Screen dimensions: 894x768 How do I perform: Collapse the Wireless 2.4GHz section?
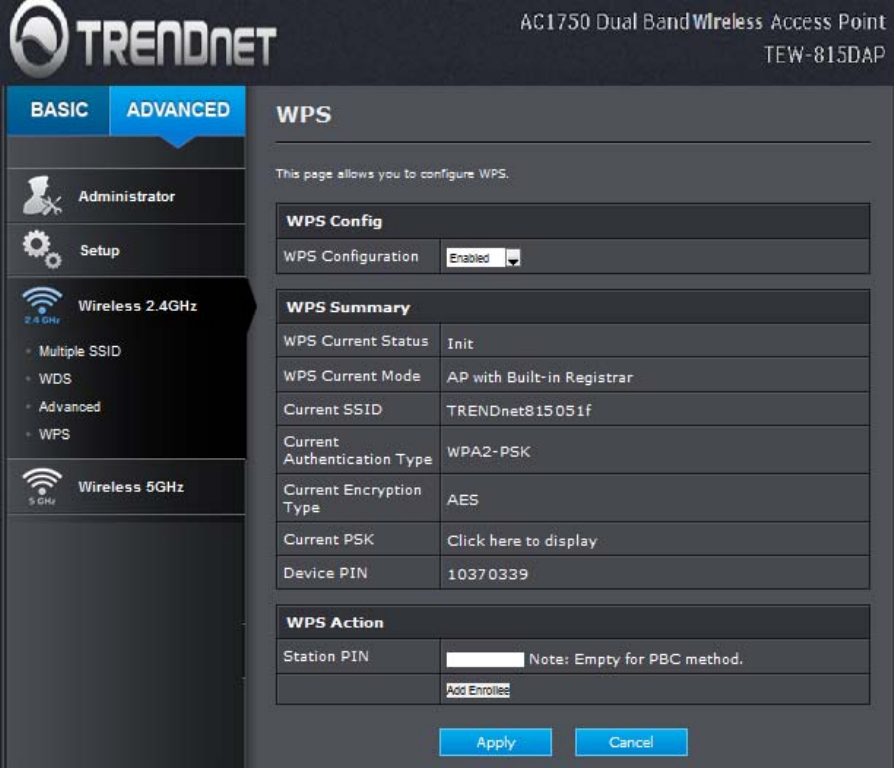point(127,306)
